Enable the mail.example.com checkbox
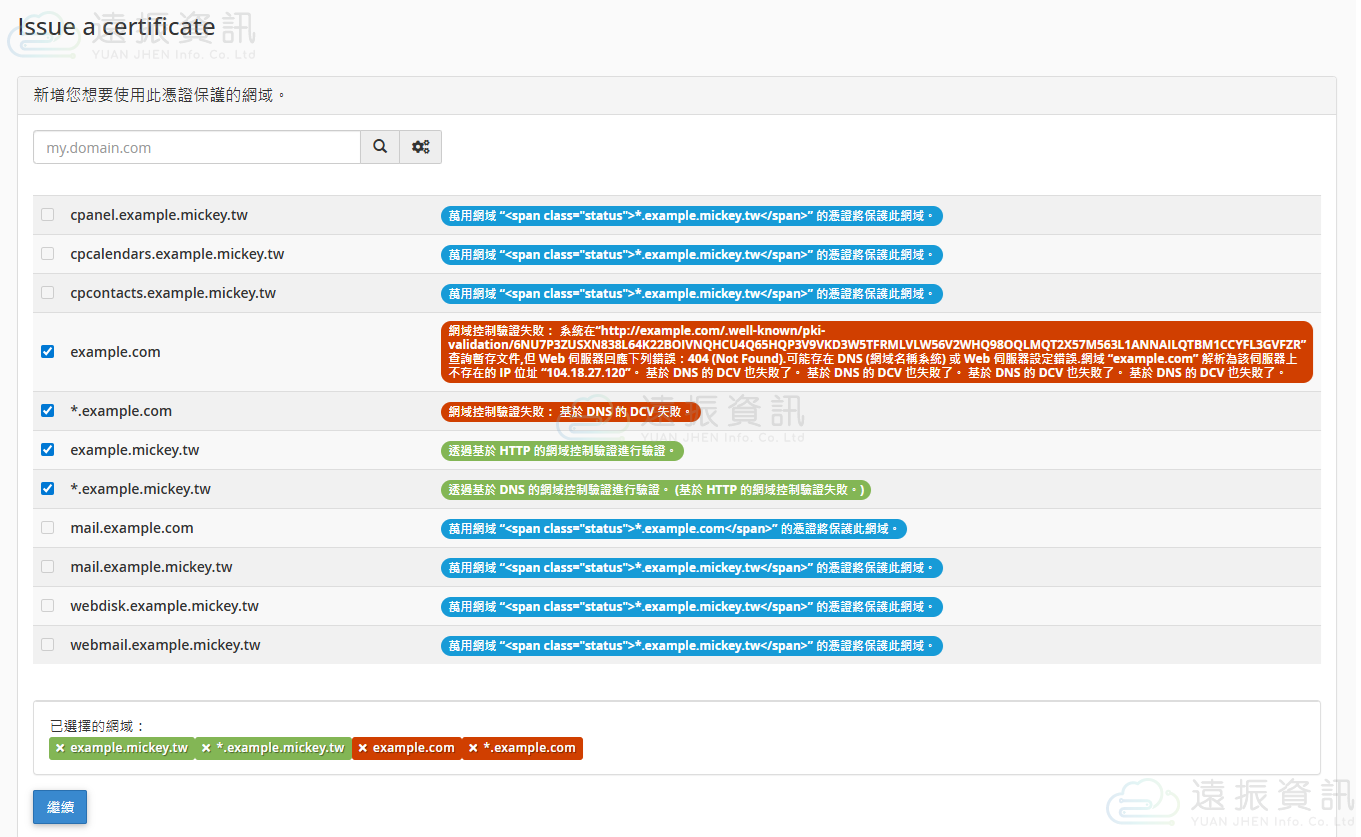This screenshot has width=1361, height=837. click(x=48, y=528)
